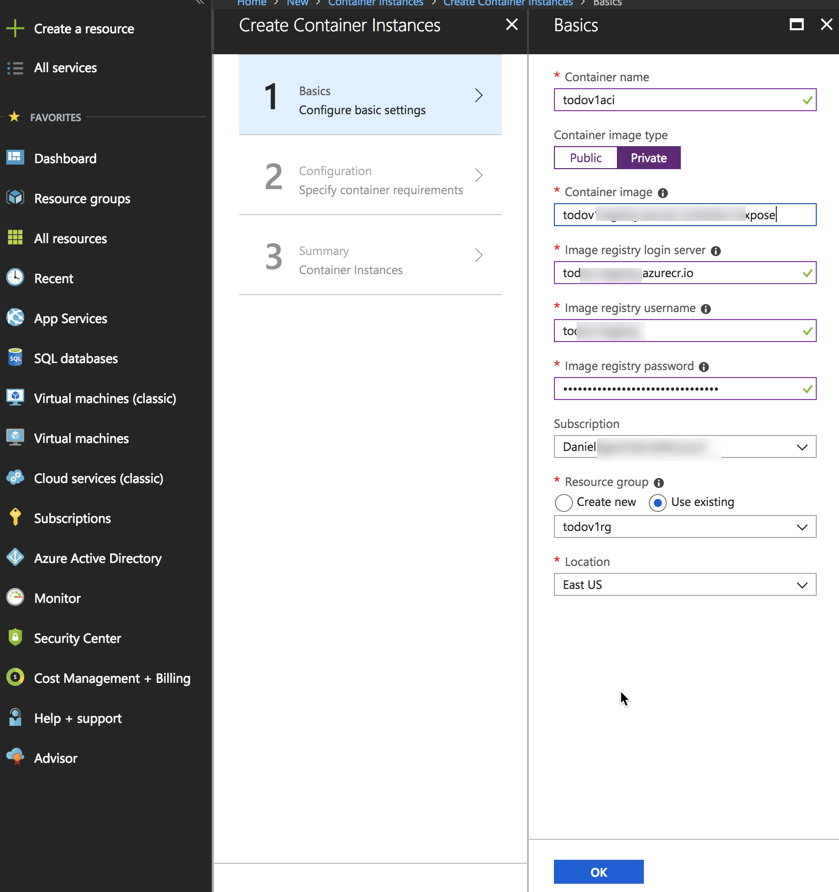The image size is (839, 892).
Task: Open the East US Location dropdown
Action: click(x=685, y=585)
